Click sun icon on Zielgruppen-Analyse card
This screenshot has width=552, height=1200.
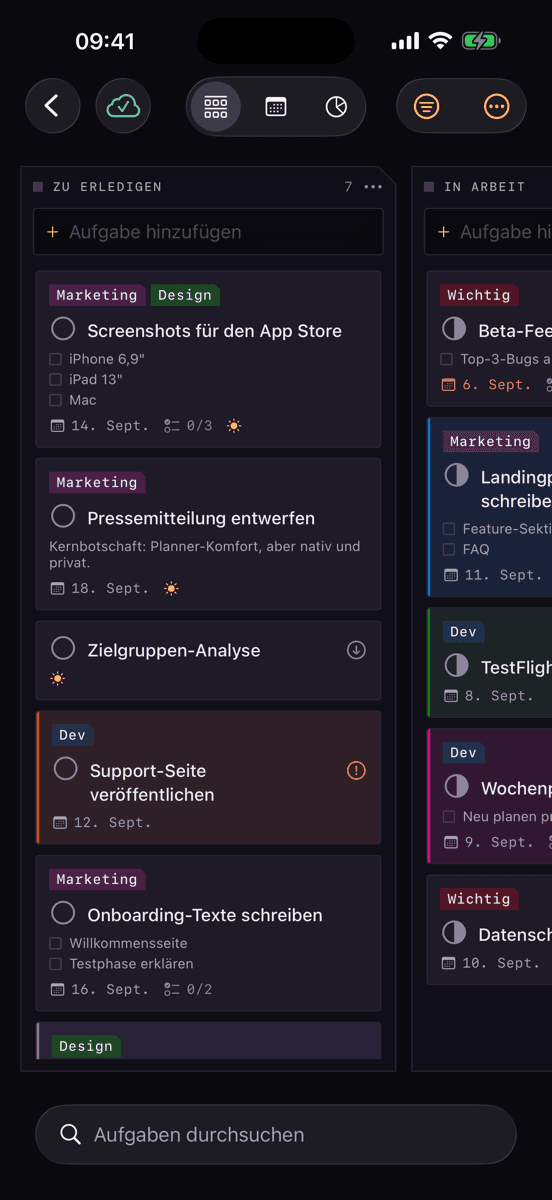[58, 679]
